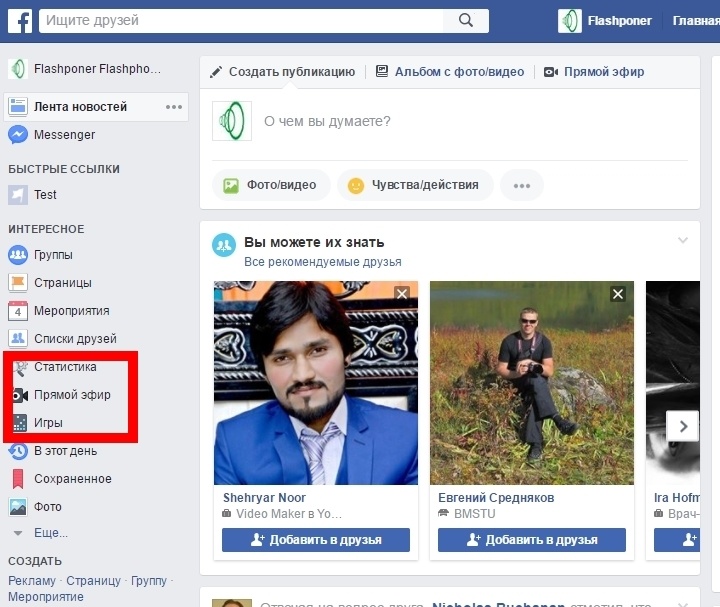720x607 pixels.
Task: Click the Facebook logo icon
Action: [20, 21]
